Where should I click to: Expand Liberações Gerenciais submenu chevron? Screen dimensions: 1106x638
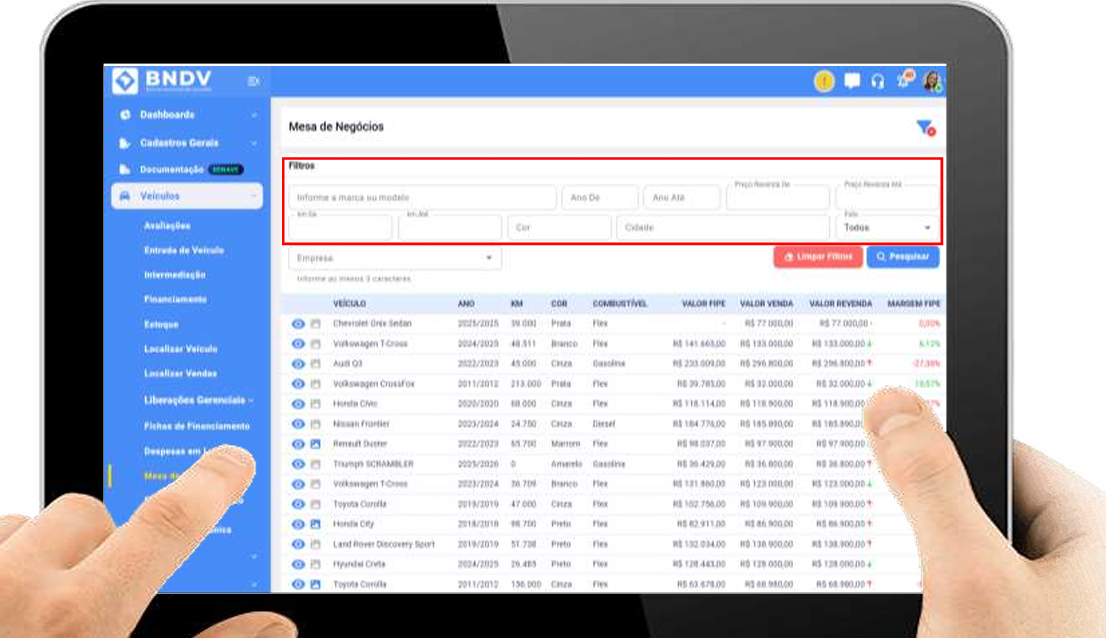tap(251, 400)
